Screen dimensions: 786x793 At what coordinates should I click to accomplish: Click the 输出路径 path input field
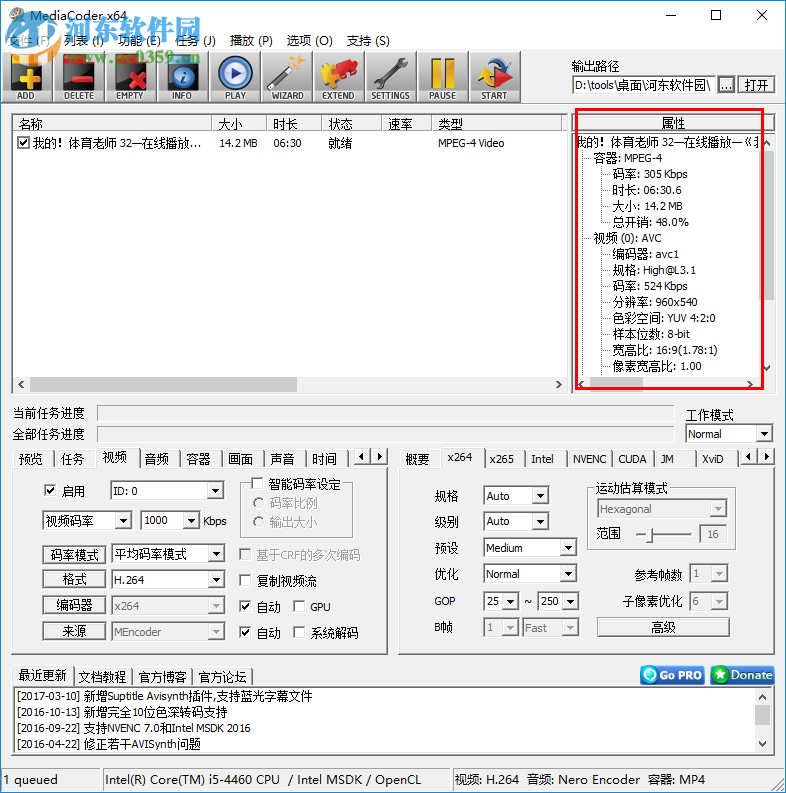coord(644,85)
